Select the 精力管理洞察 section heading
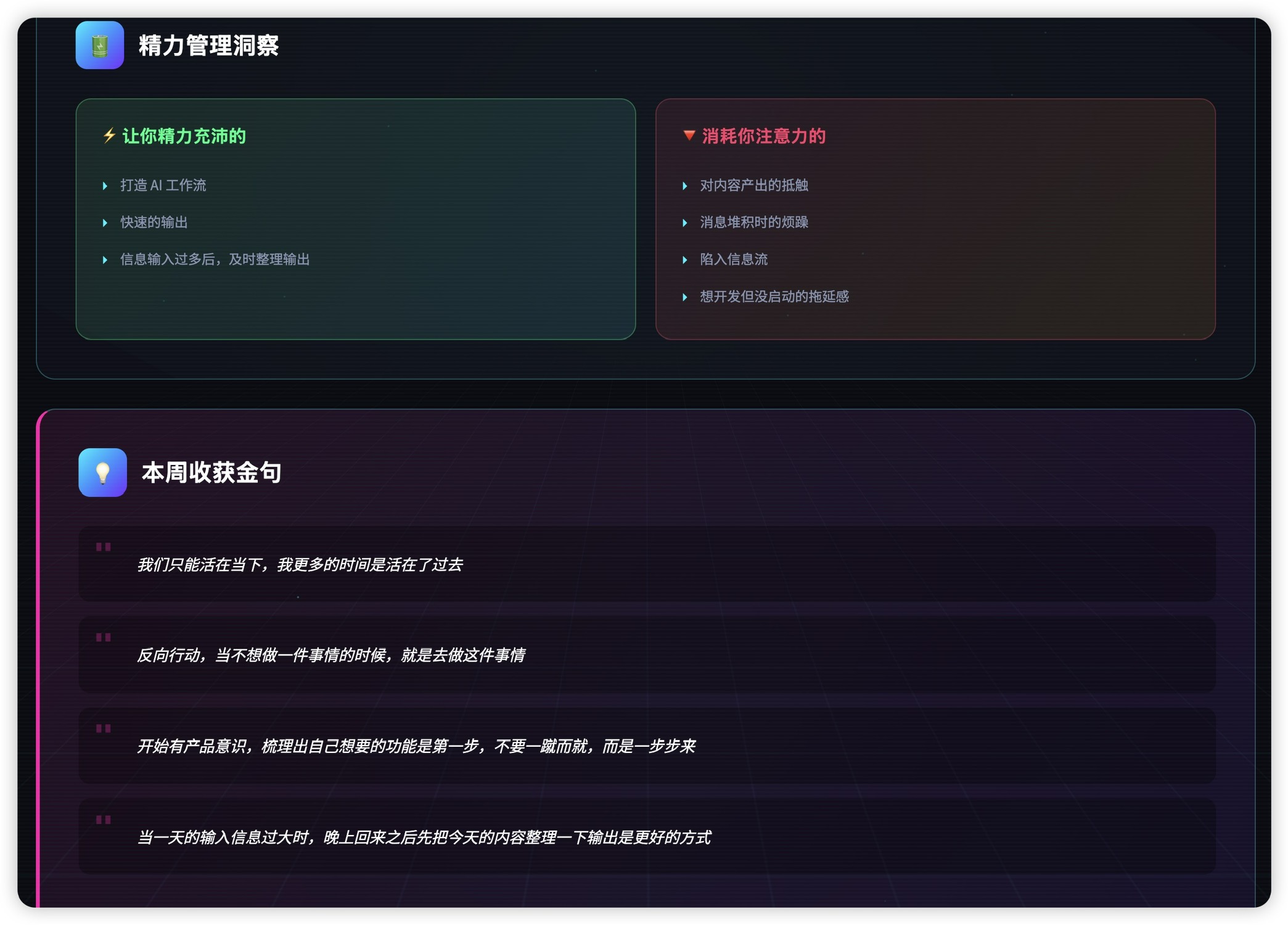The width and height of the screenshot is (1288, 925). click(x=208, y=46)
